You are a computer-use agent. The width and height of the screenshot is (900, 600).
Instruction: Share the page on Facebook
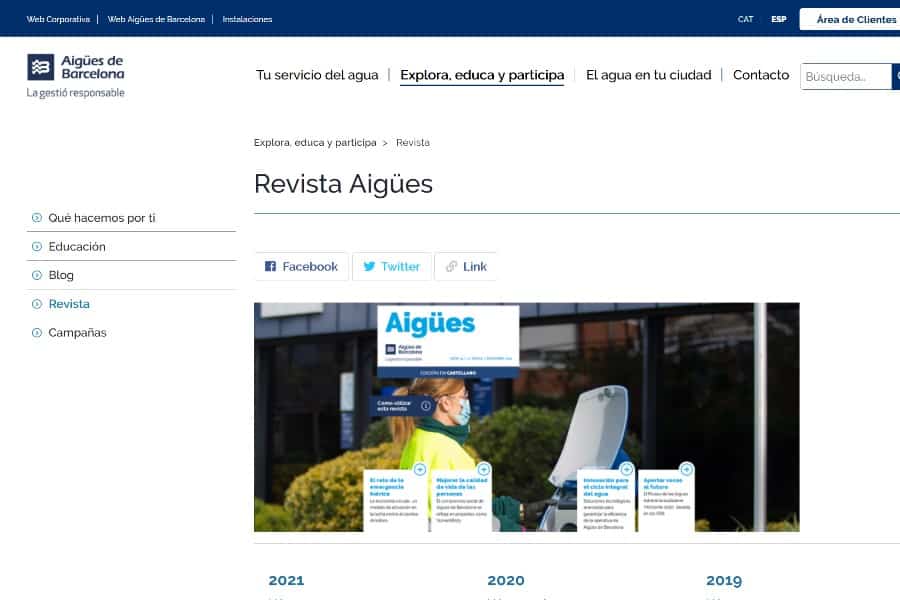point(301,266)
